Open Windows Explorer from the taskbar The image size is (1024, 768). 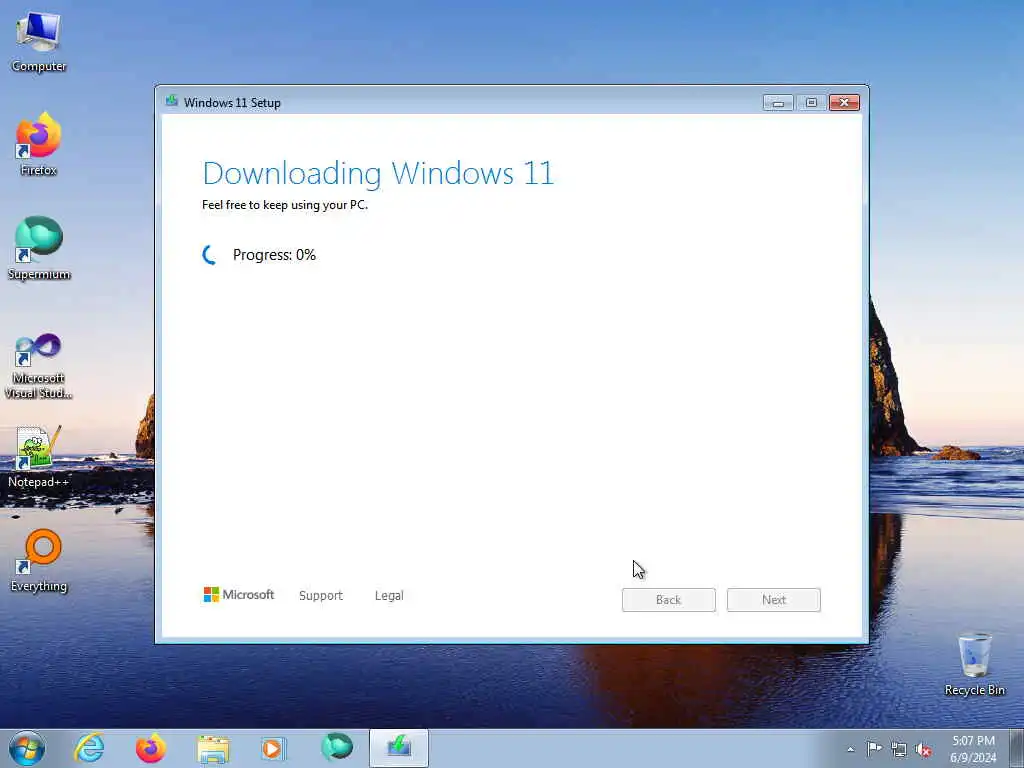(x=213, y=748)
